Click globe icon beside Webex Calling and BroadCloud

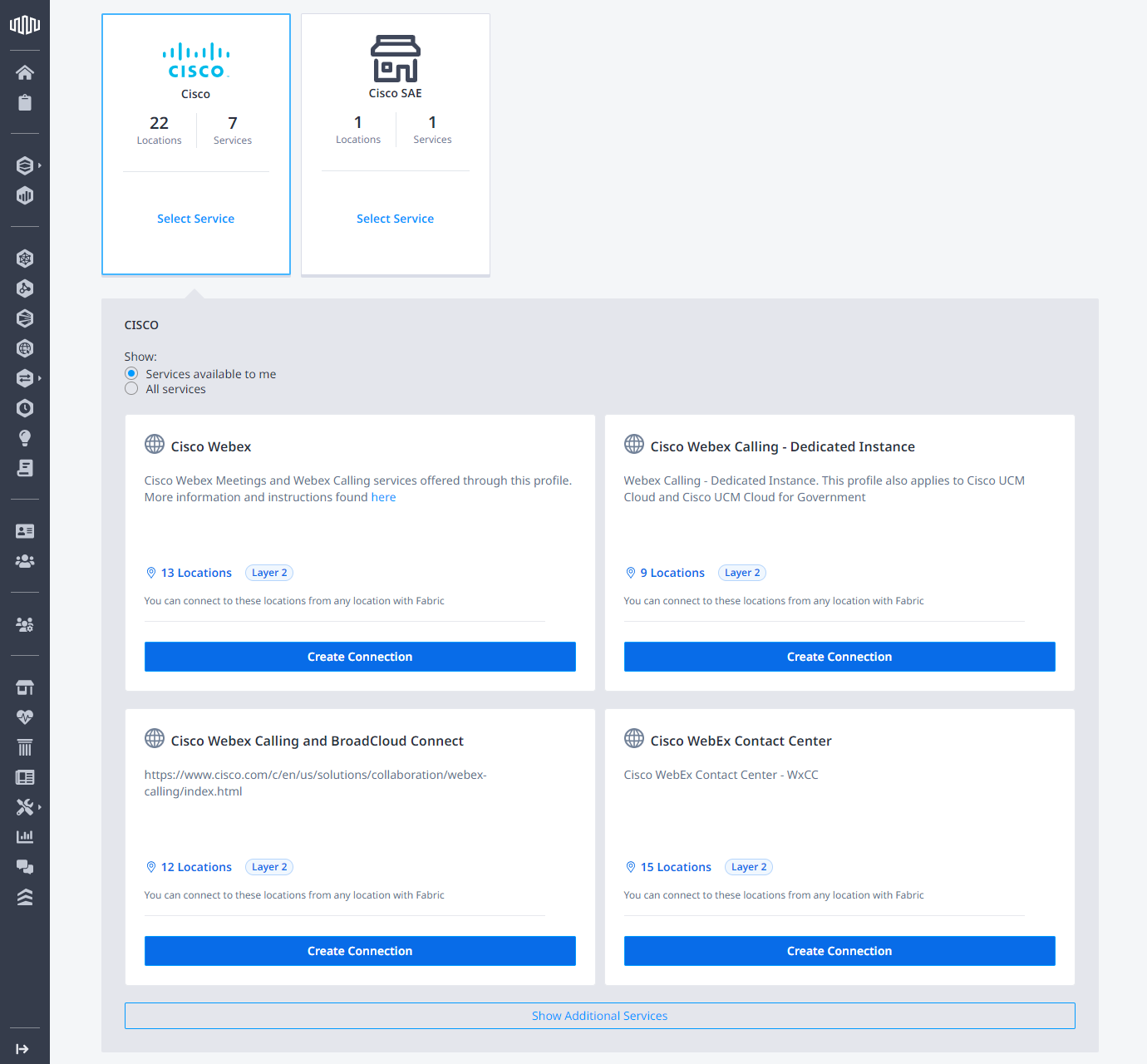(x=155, y=738)
